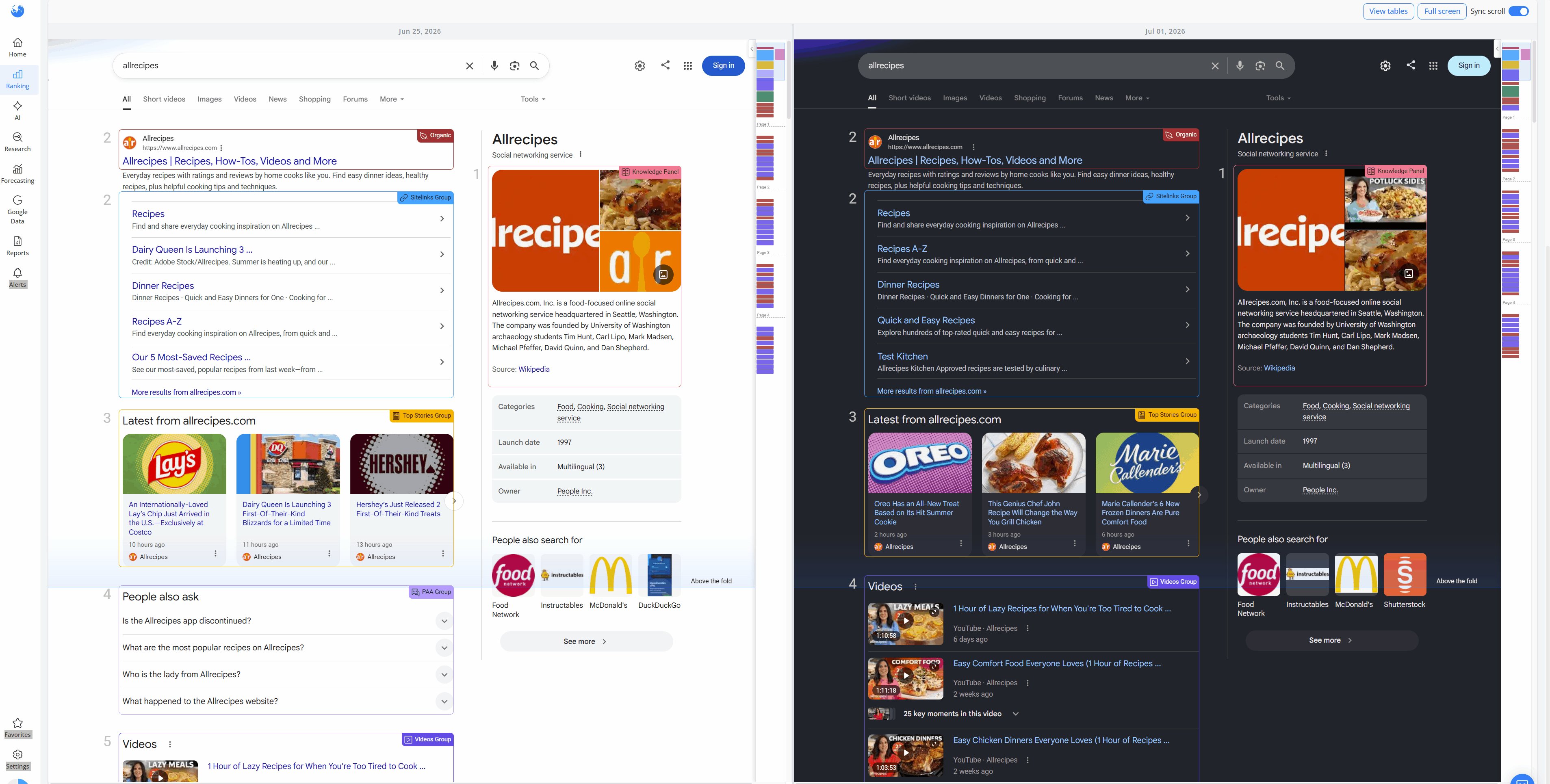The height and width of the screenshot is (784, 1550).
Task: Open 'Dairy Queen Is Launching 3' sitelink
Action: pos(192,250)
